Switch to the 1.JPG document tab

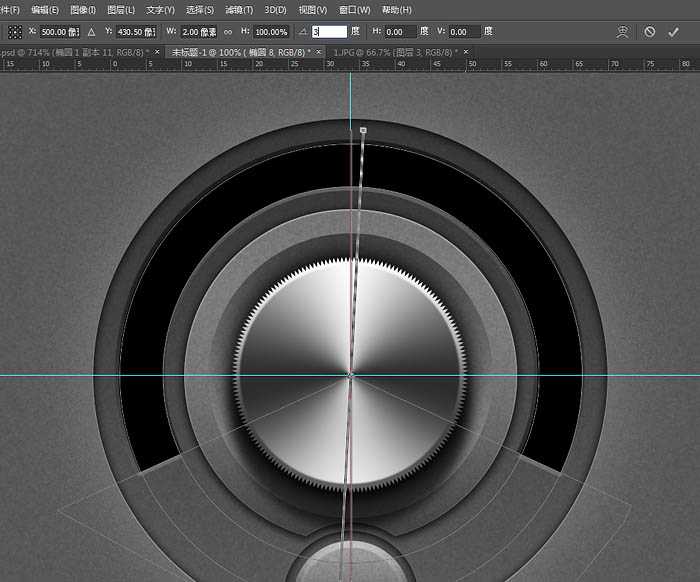tap(395, 51)
